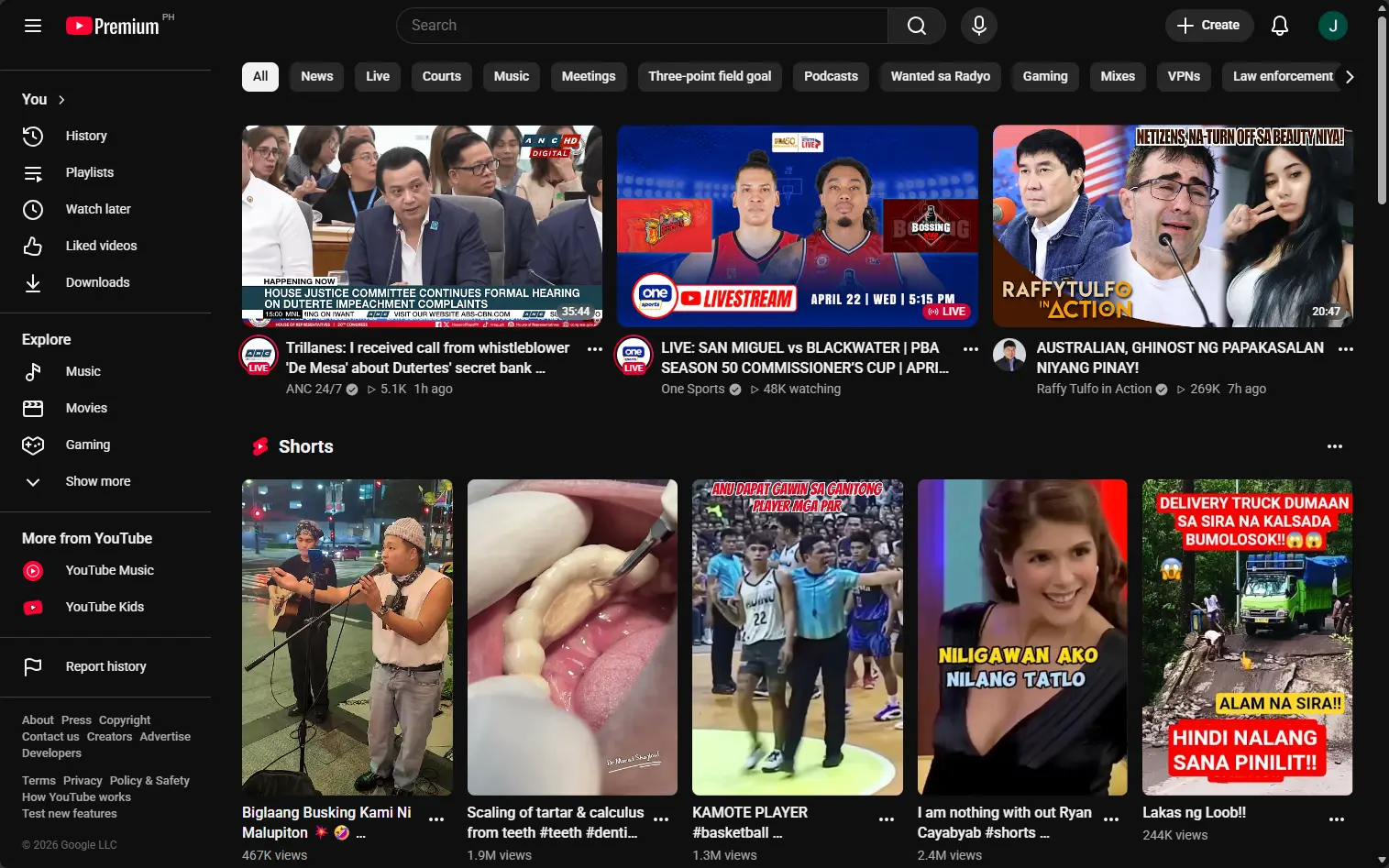
Task: Click the YouTube Premium logo
Action: click(x=113, y=26)
